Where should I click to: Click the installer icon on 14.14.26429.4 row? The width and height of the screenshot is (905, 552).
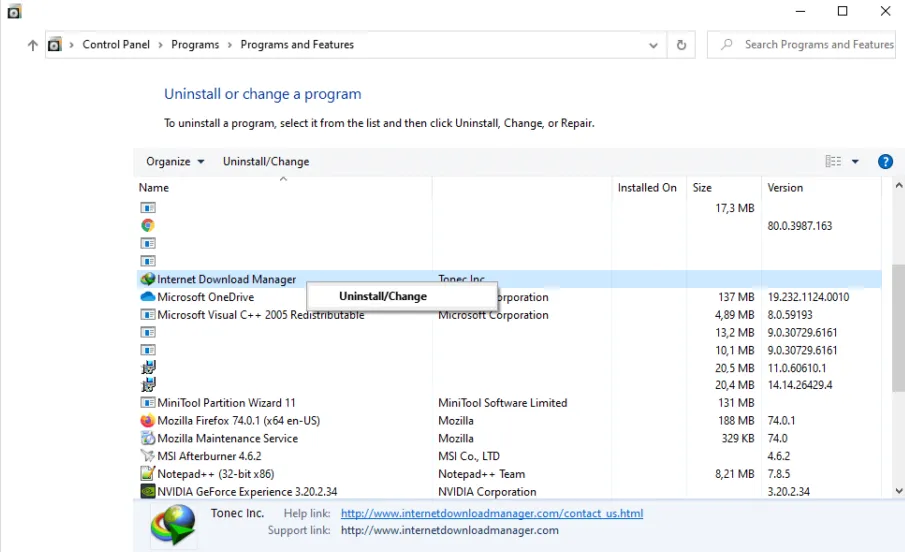pyautogui.click(x=148, y=385)
